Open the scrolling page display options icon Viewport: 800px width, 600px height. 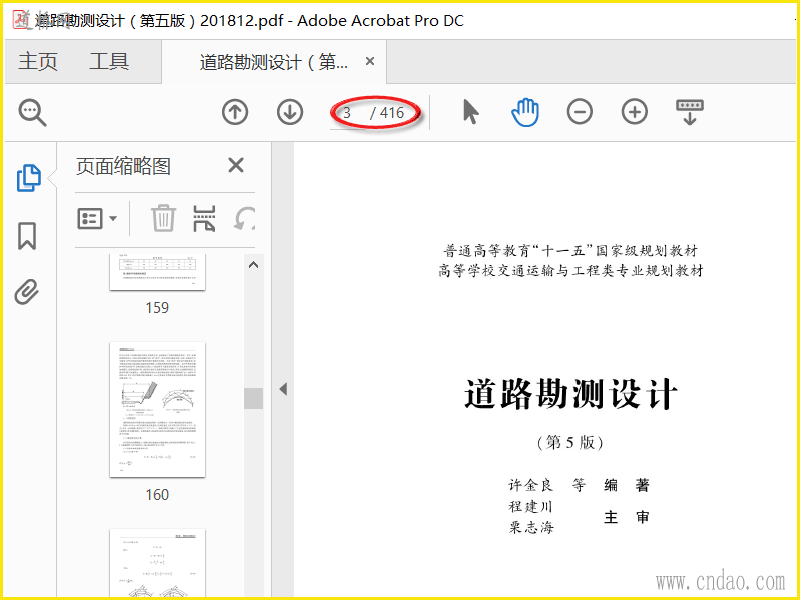(x=690, y=112)
